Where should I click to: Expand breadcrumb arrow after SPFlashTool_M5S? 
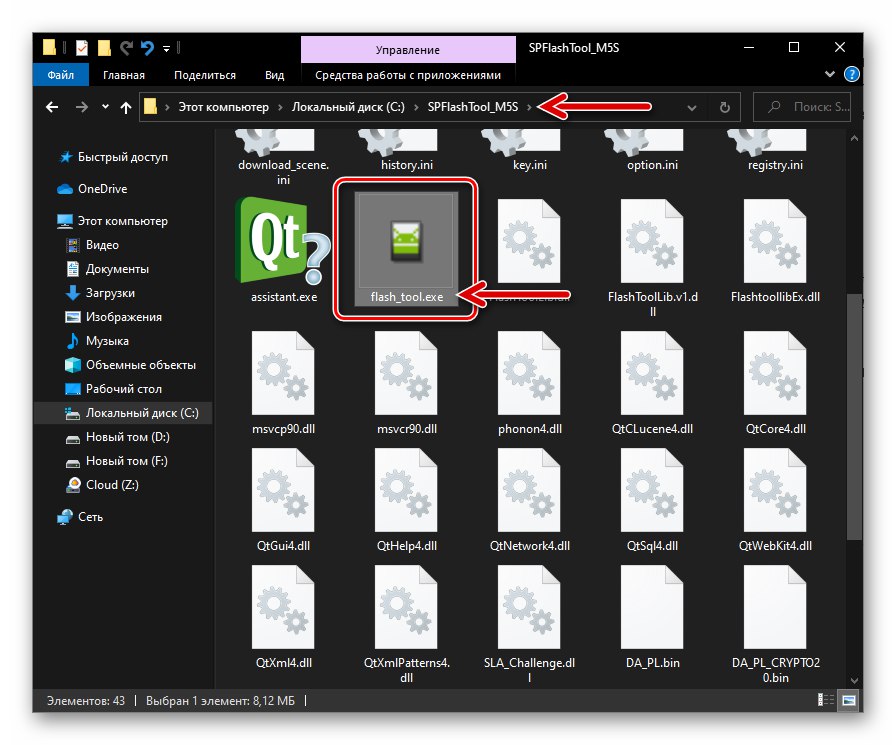point(529,107)
